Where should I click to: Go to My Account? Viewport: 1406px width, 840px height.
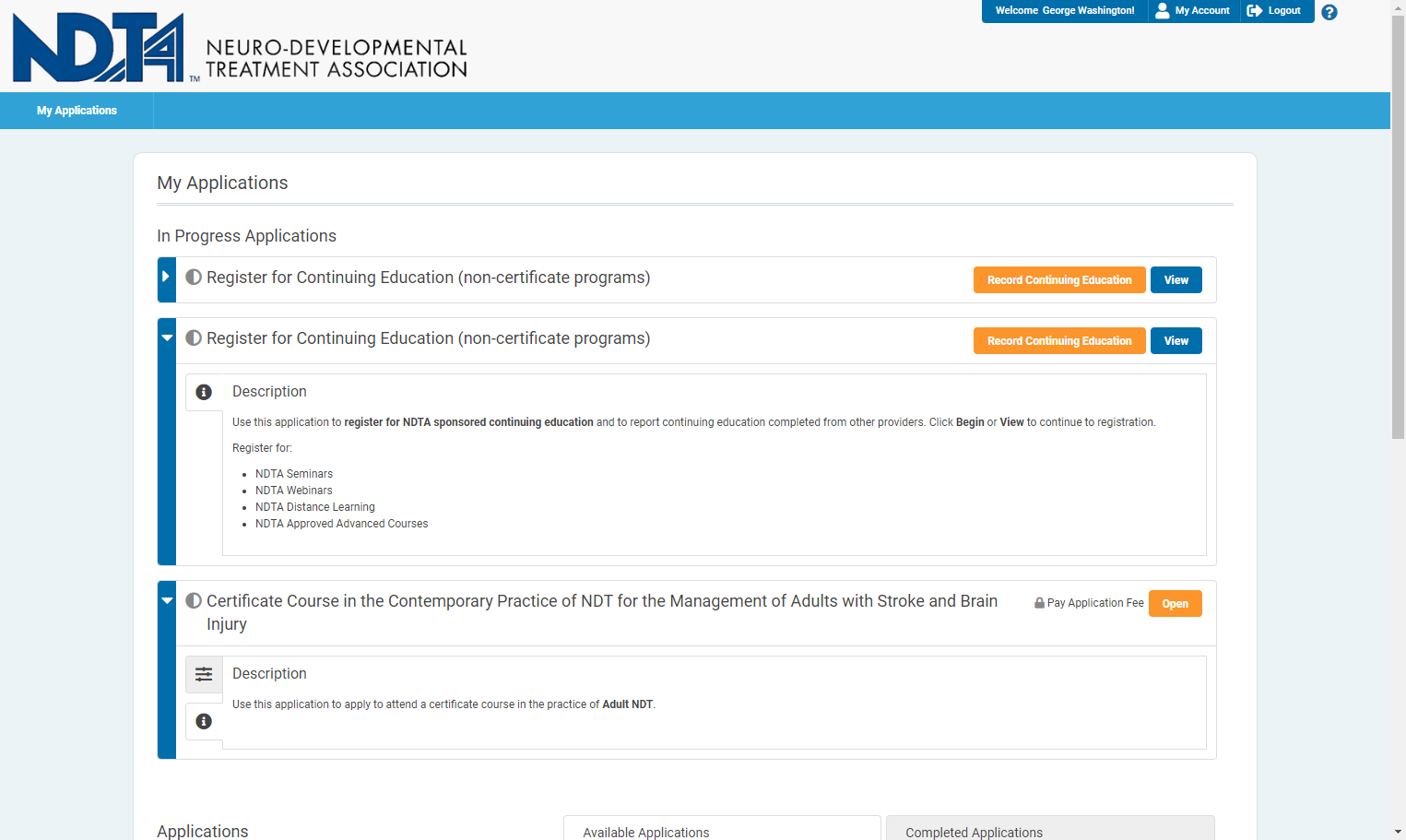[1194, 11]
